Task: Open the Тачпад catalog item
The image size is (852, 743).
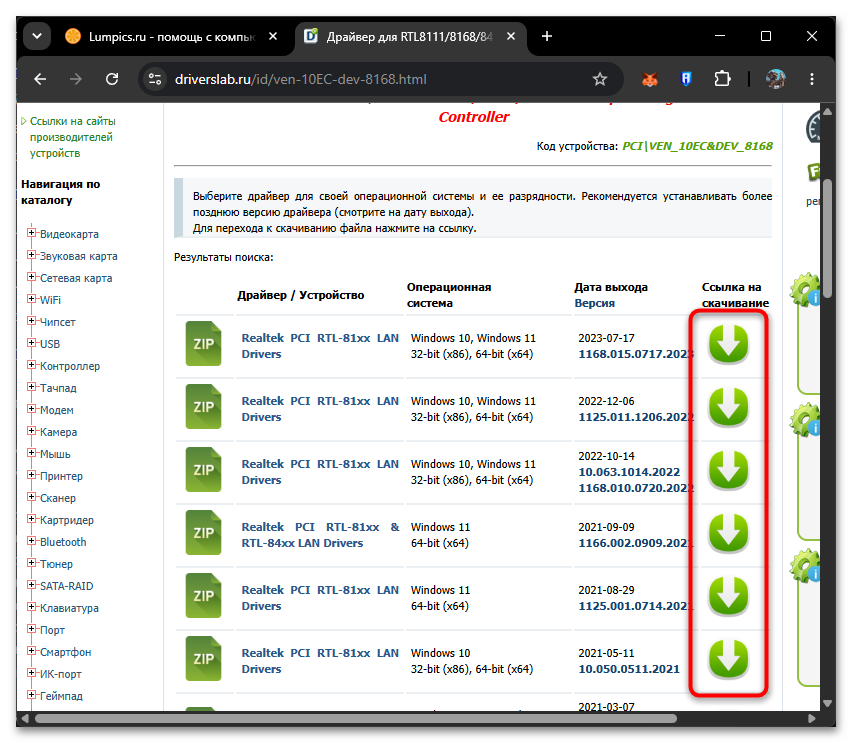Action: [58, 388]
